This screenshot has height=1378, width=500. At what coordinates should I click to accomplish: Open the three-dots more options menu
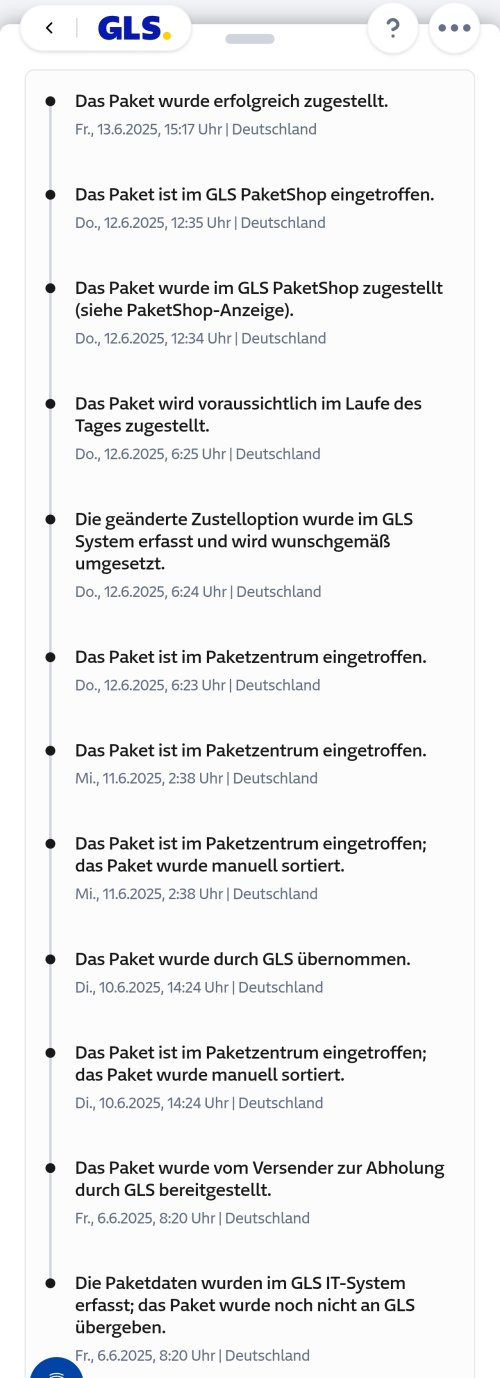pos(454,28)
